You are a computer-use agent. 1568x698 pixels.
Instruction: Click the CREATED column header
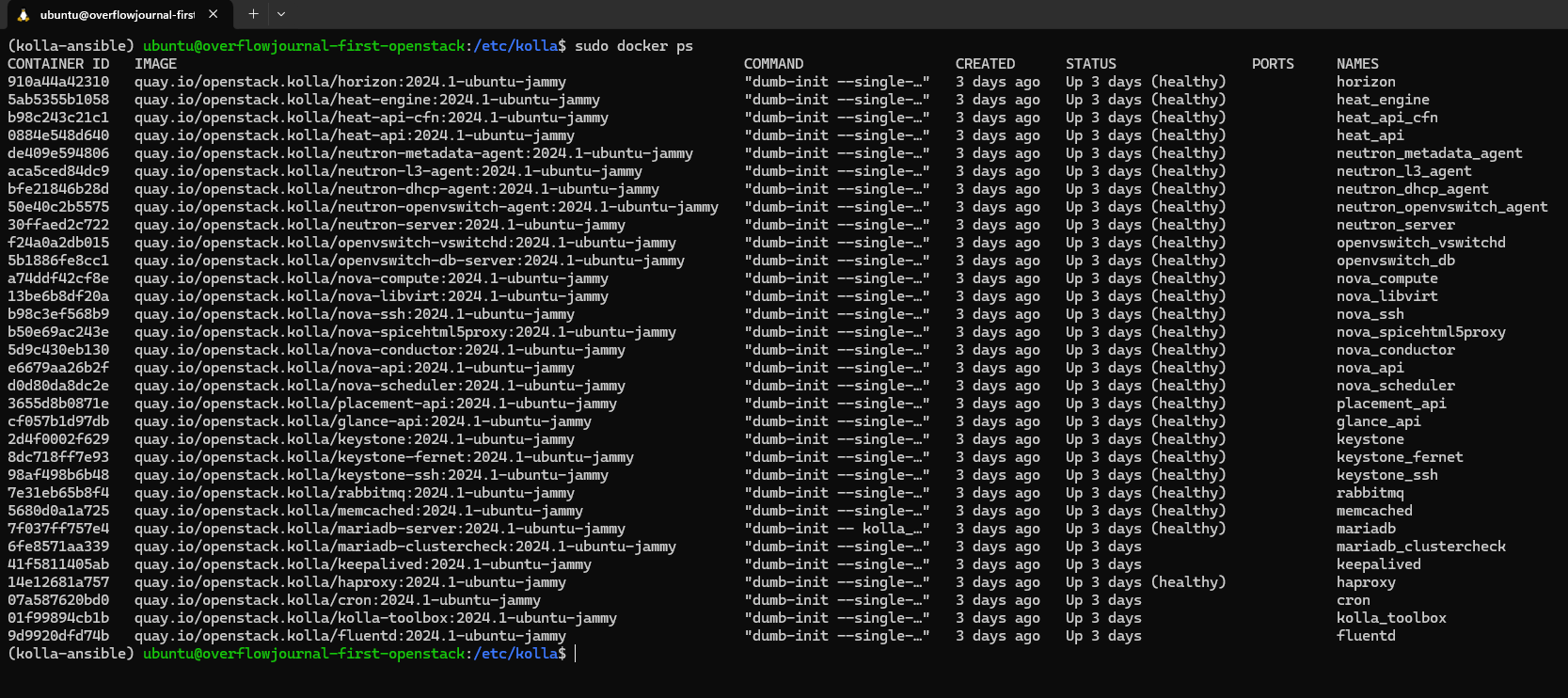(985, 64)
